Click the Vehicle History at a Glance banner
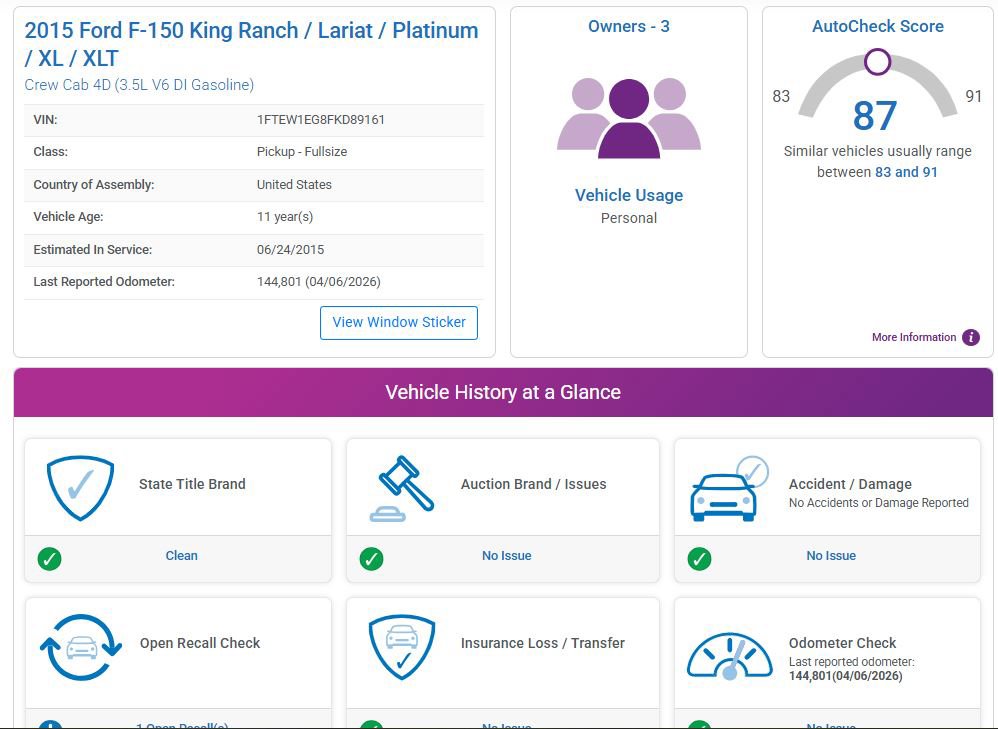 503,392
